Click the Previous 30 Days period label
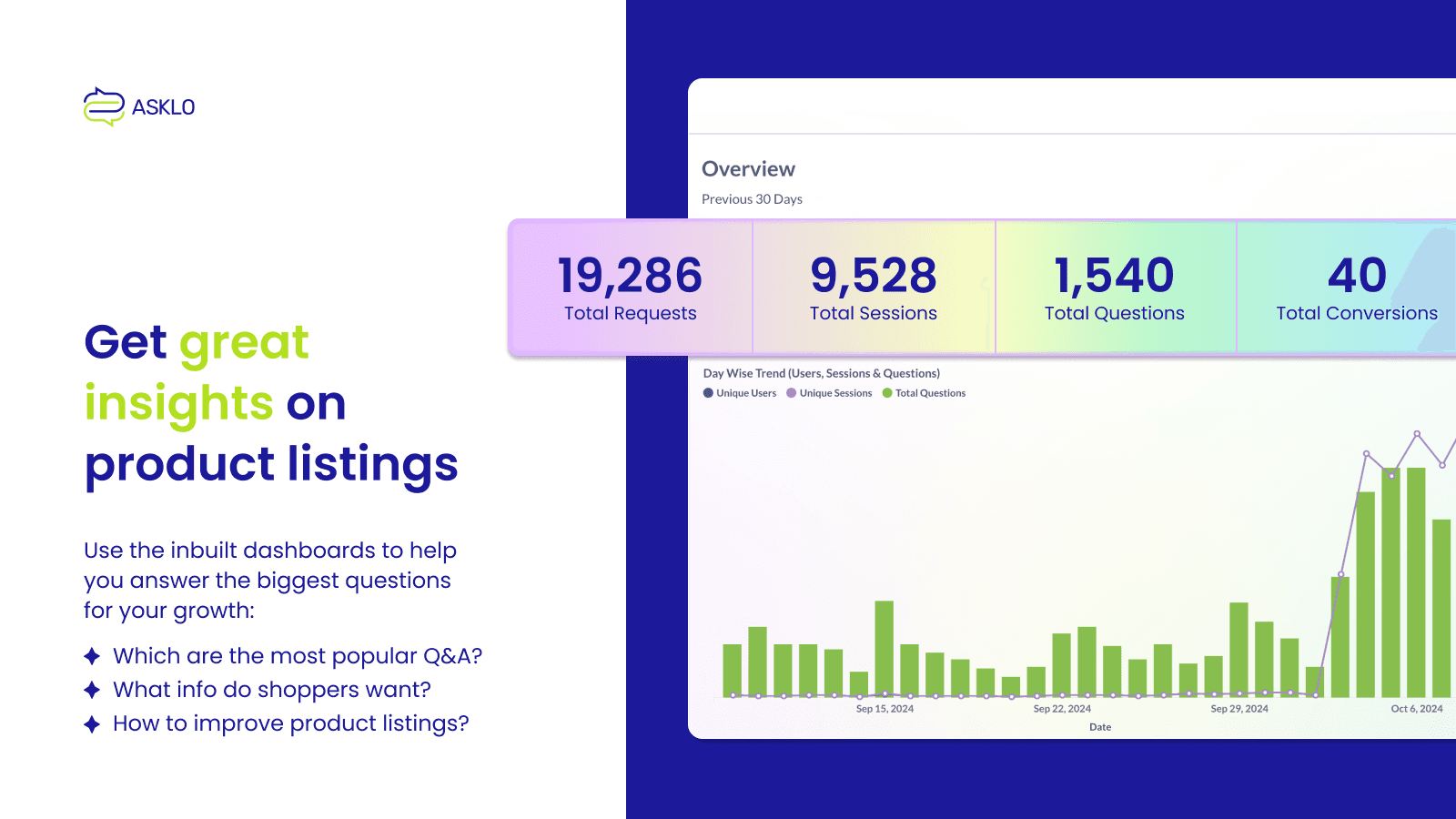1456x819 pixels. point(752,199)
